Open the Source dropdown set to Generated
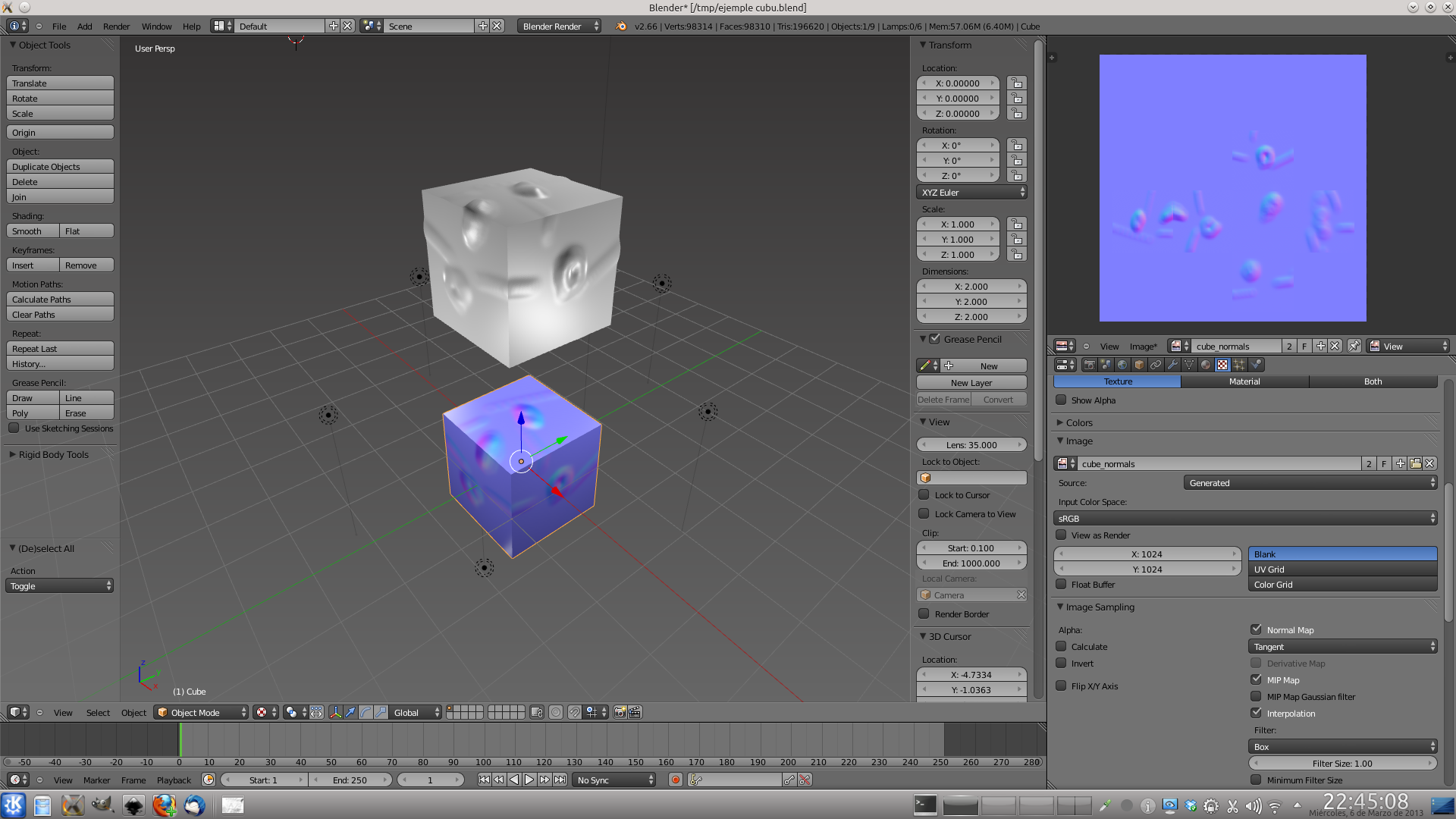Screen dimensions: 1456x819 (x=1310, y=482)
